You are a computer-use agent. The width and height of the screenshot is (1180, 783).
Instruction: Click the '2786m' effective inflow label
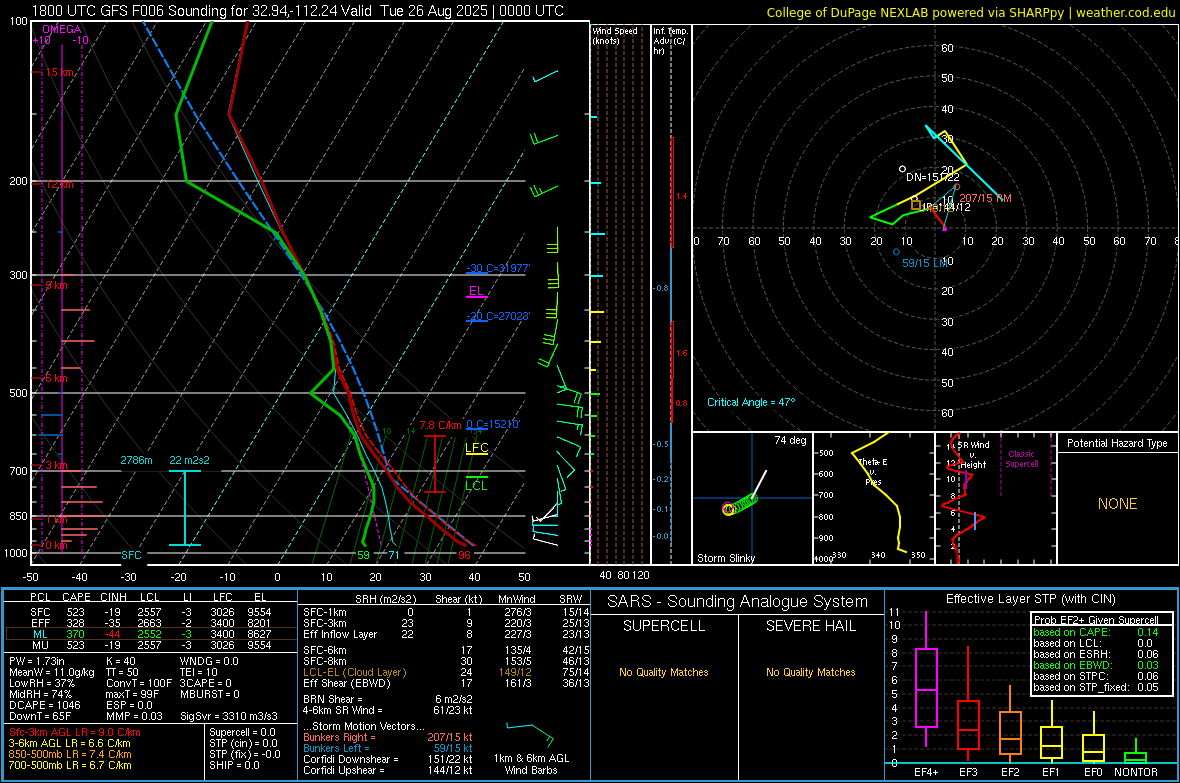coord(136,460)
